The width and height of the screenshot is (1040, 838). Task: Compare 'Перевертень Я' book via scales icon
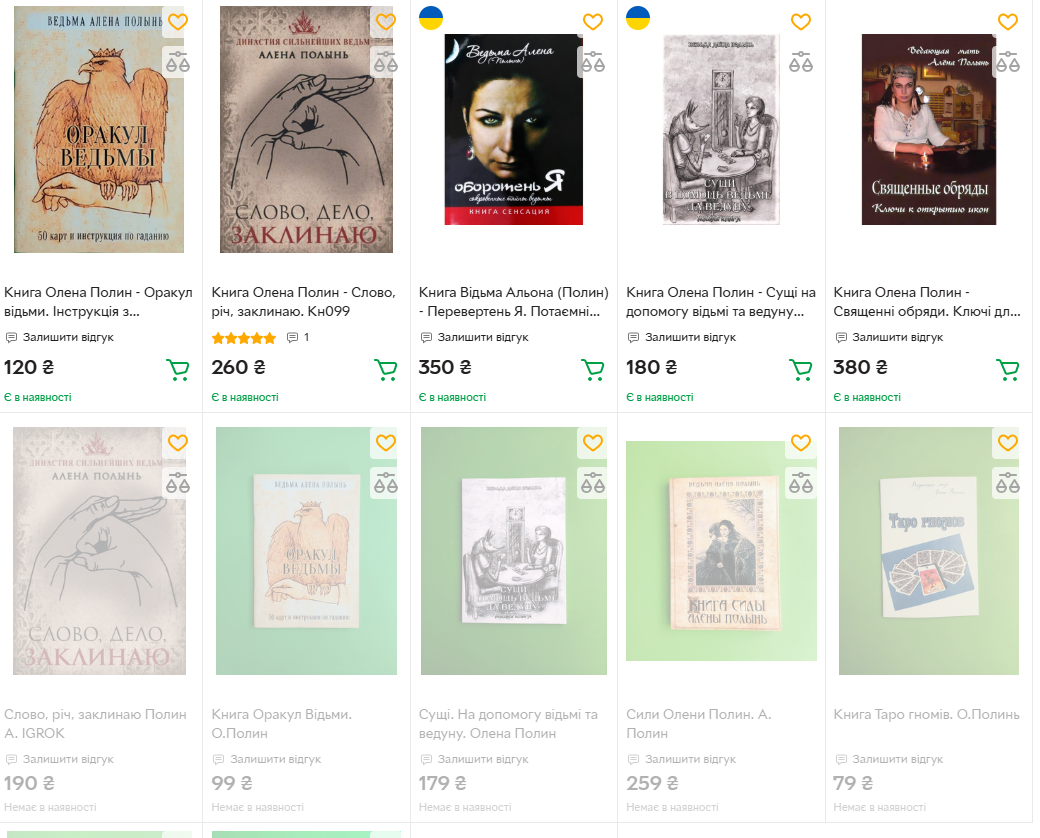pos(593,62)
